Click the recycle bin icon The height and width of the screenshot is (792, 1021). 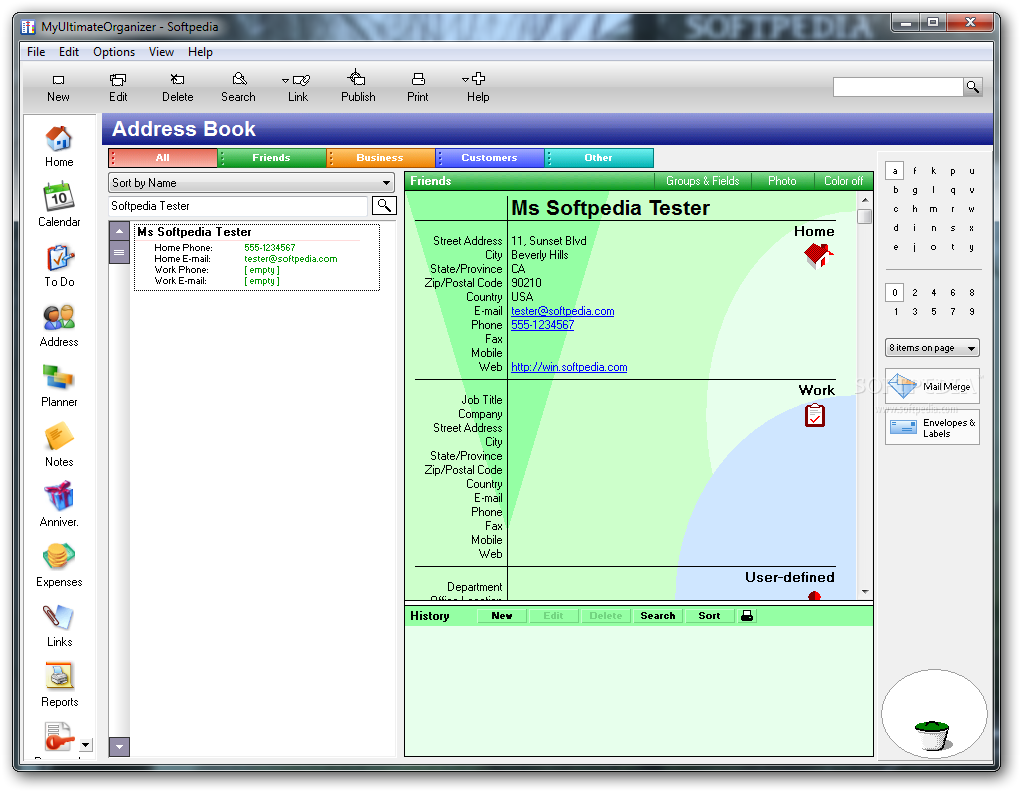(x=932, y=734)
